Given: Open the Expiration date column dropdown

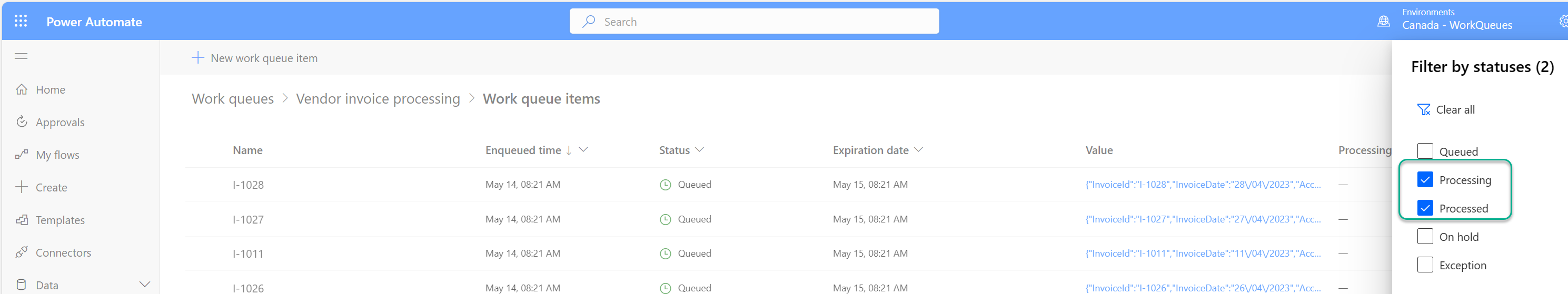Looking at the screenshot, I should pos(918,149).
